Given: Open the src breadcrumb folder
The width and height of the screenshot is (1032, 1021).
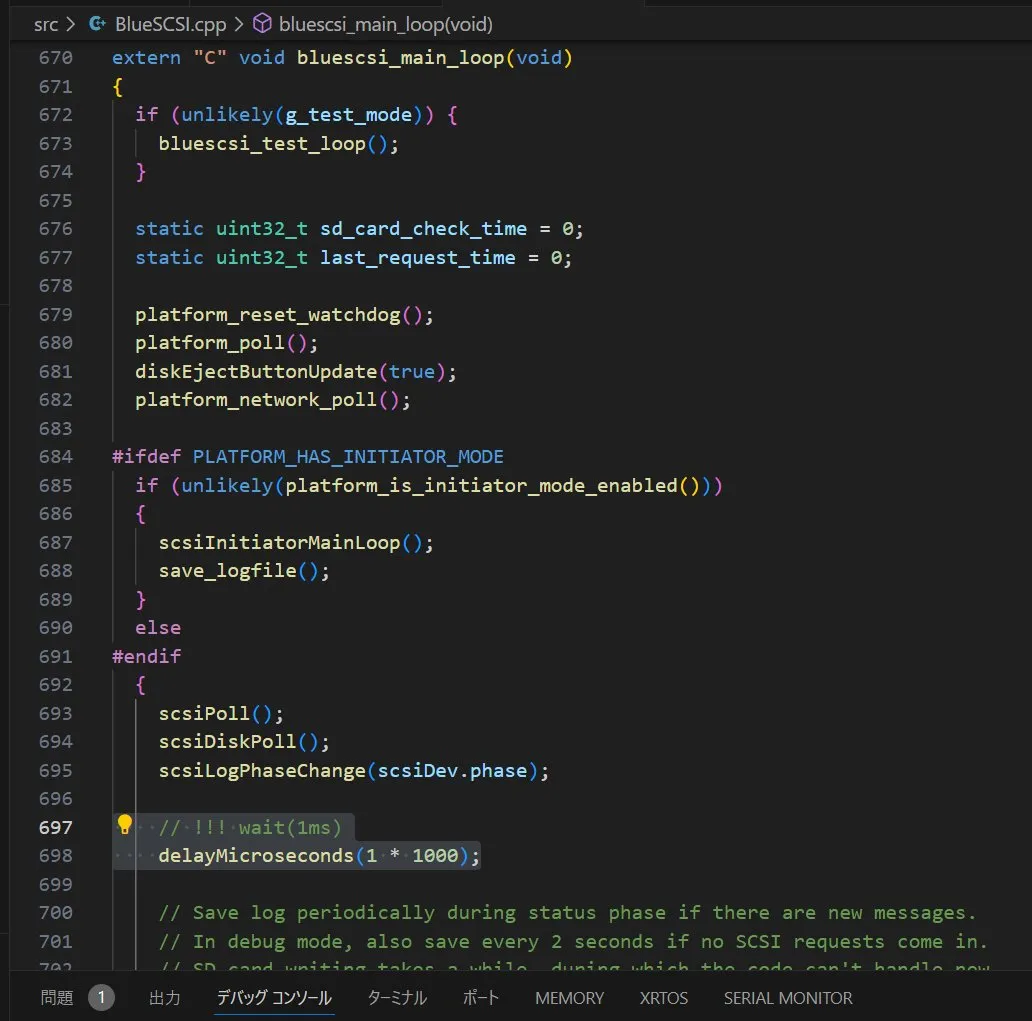Looking at the screenshot, I should (x=46, y=25).
